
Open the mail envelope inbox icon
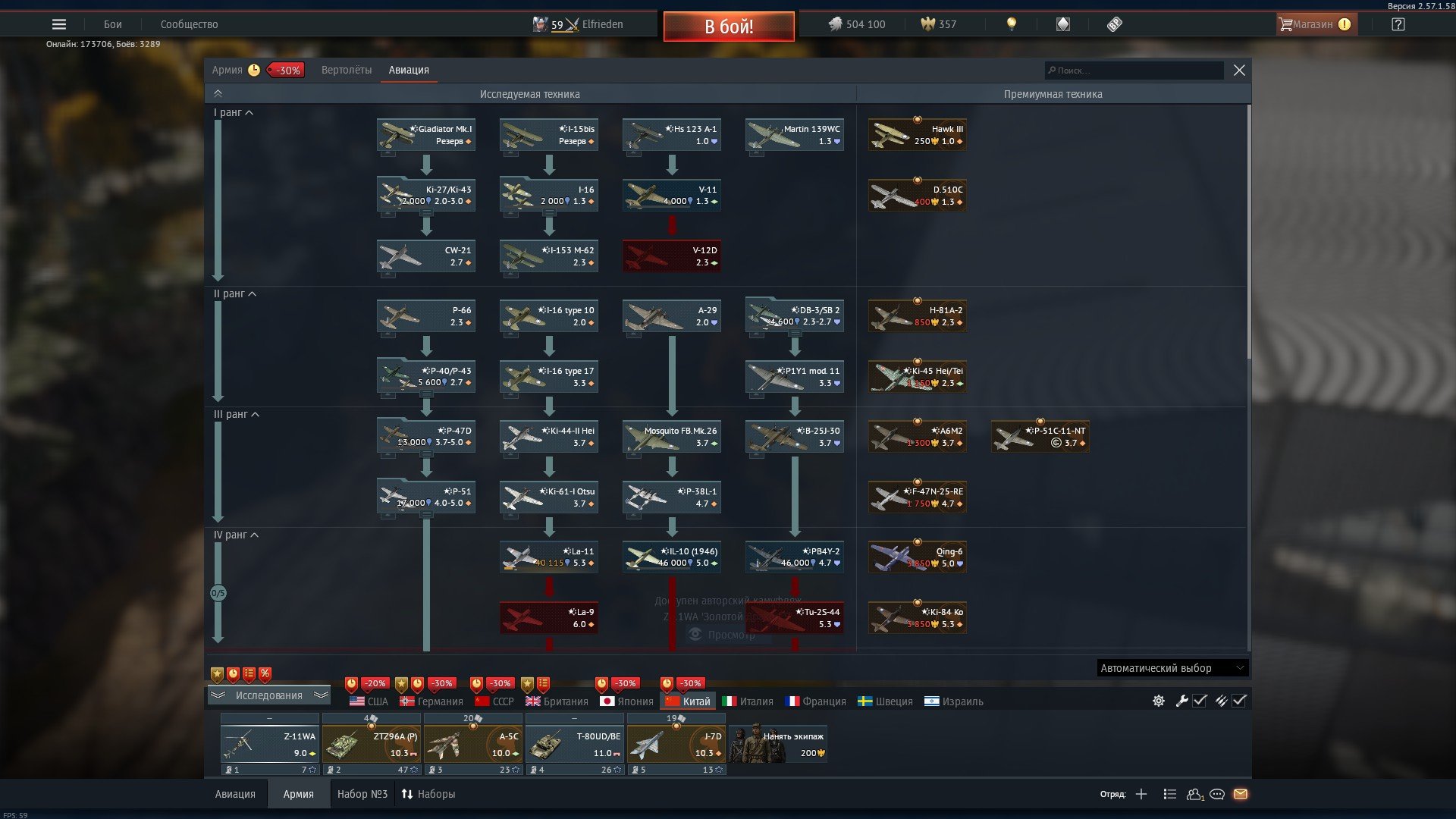(1241, 794)
